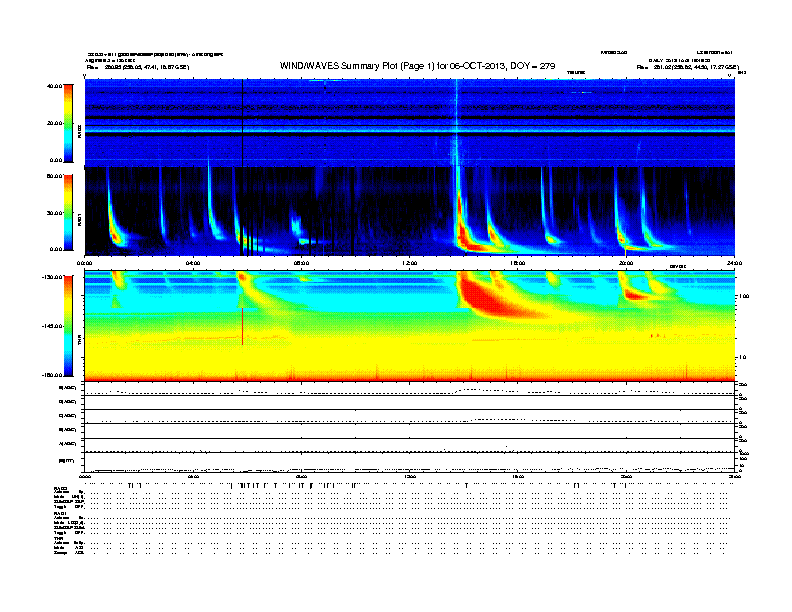Click the 60.00 label on RAD1 color bar

[54, 176]
